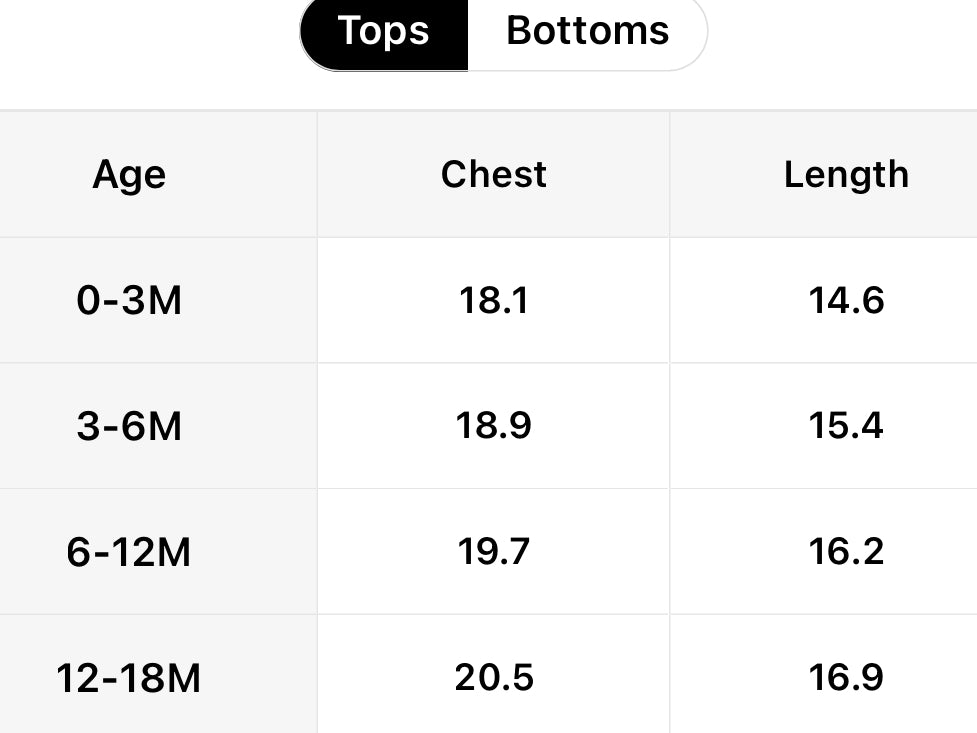The height and width of the screenshot is (733, 977).
Task: Click the Age column header
Action: pos(129,175)
